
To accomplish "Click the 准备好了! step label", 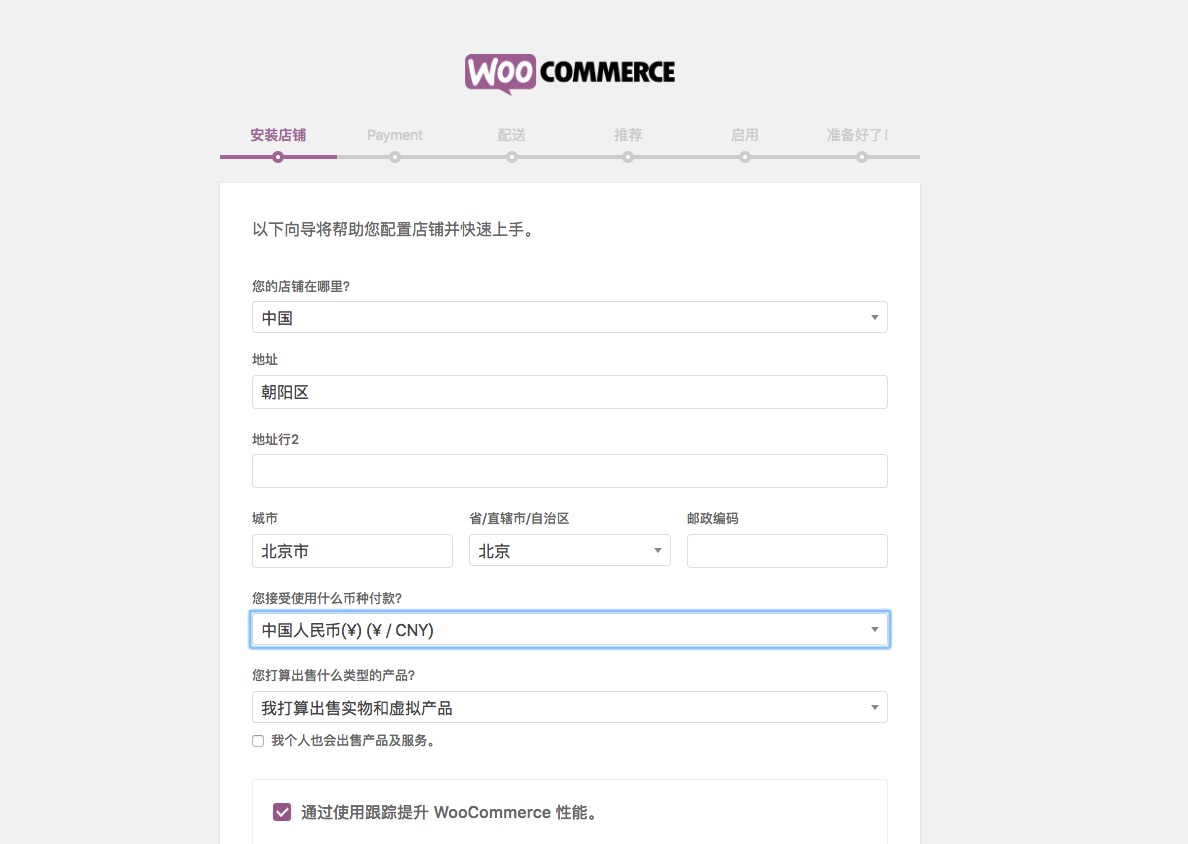I will 857,135.
